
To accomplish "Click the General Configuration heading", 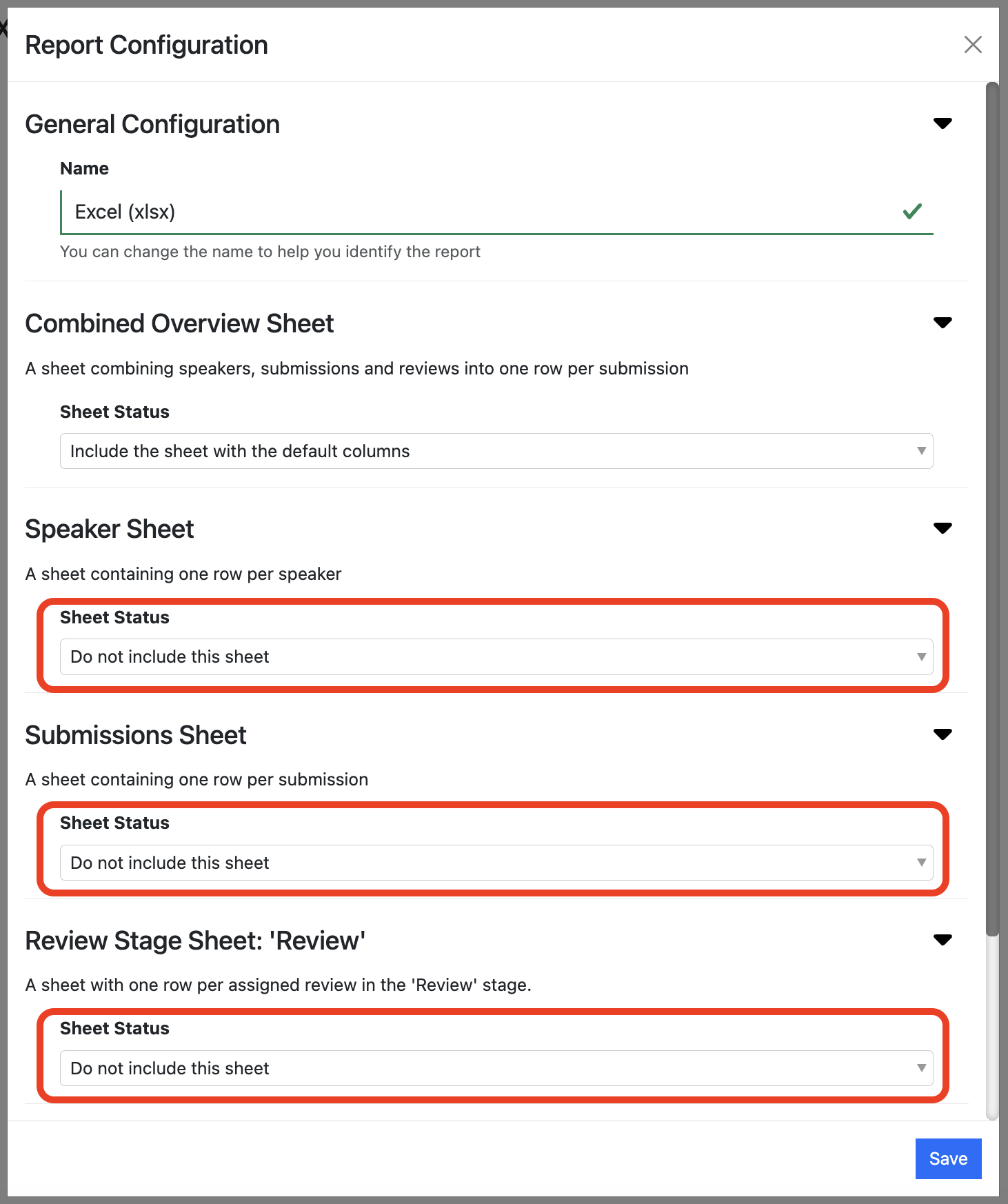I will tap(152, 124).
